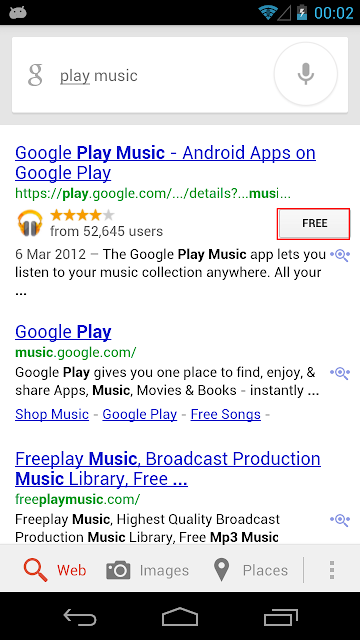
Task: Tap the Google Play Music headphones icon
Action: [x=30, y=223]
